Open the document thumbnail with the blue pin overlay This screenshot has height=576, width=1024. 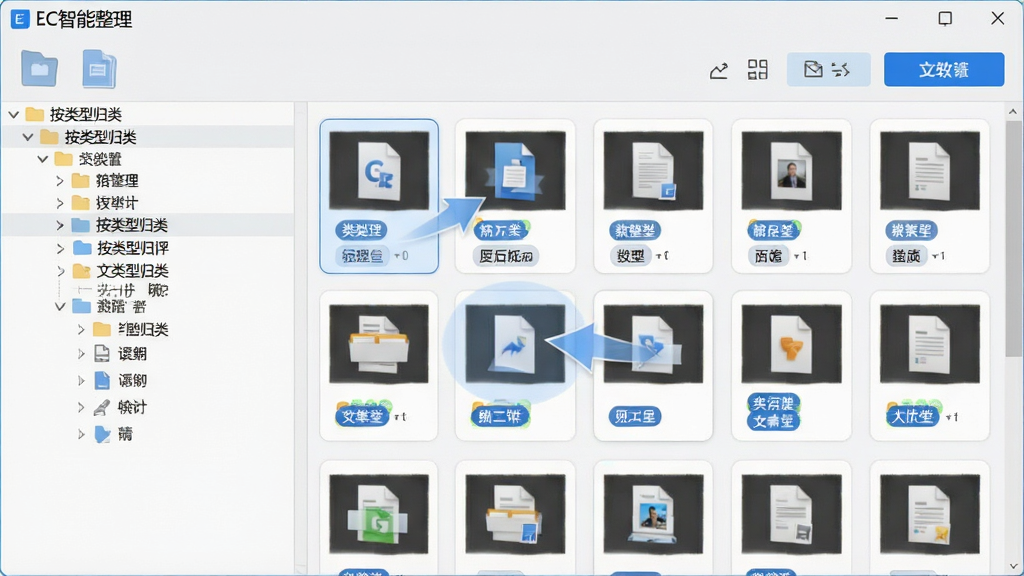[653, 344]
